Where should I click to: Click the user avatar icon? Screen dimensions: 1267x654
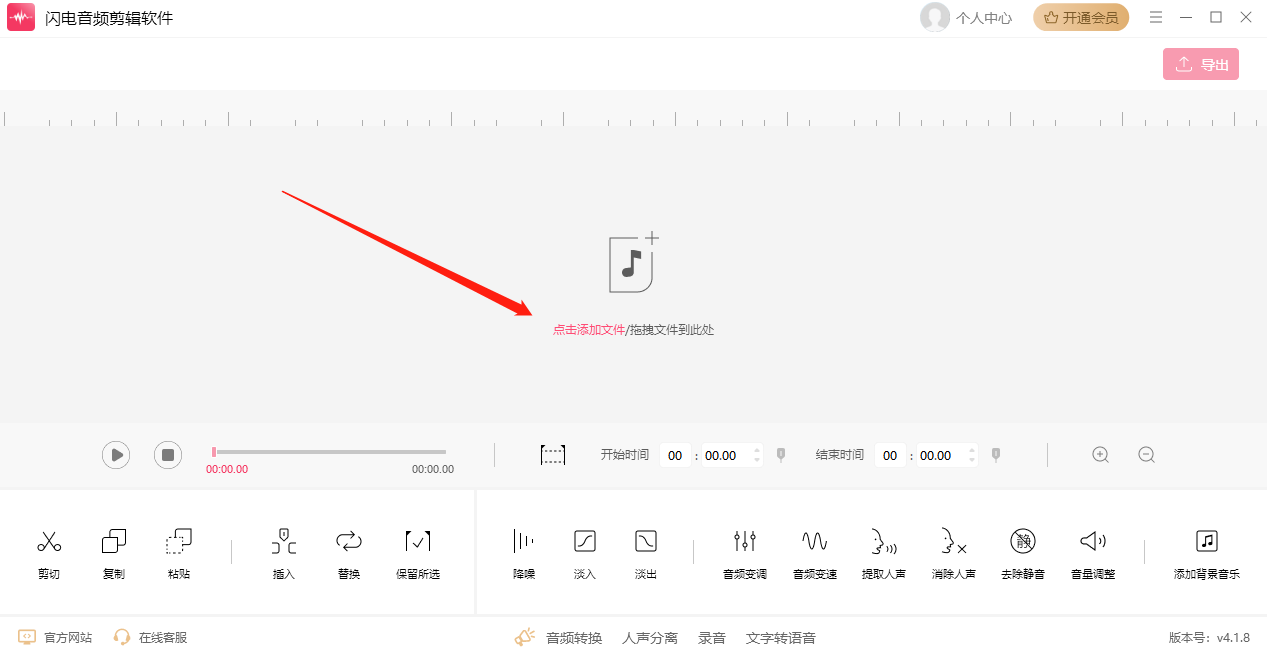click(935, 17)
